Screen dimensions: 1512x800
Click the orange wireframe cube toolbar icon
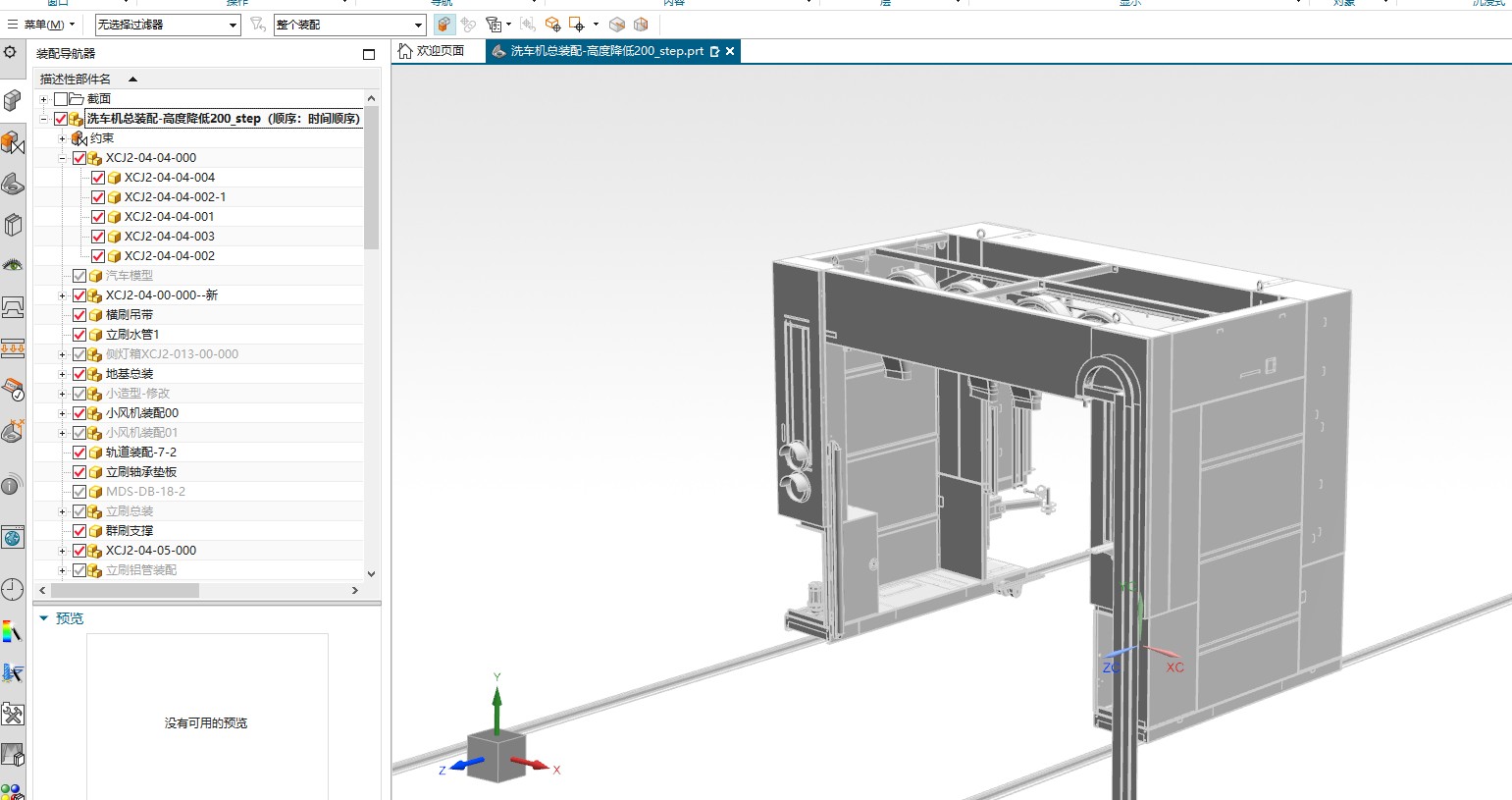(641, 25)
